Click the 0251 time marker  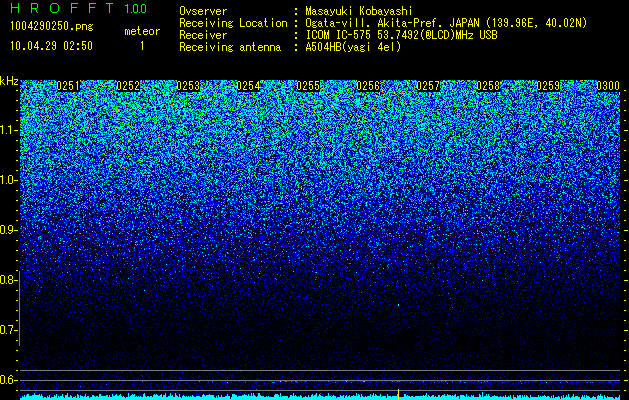point(68,86)
